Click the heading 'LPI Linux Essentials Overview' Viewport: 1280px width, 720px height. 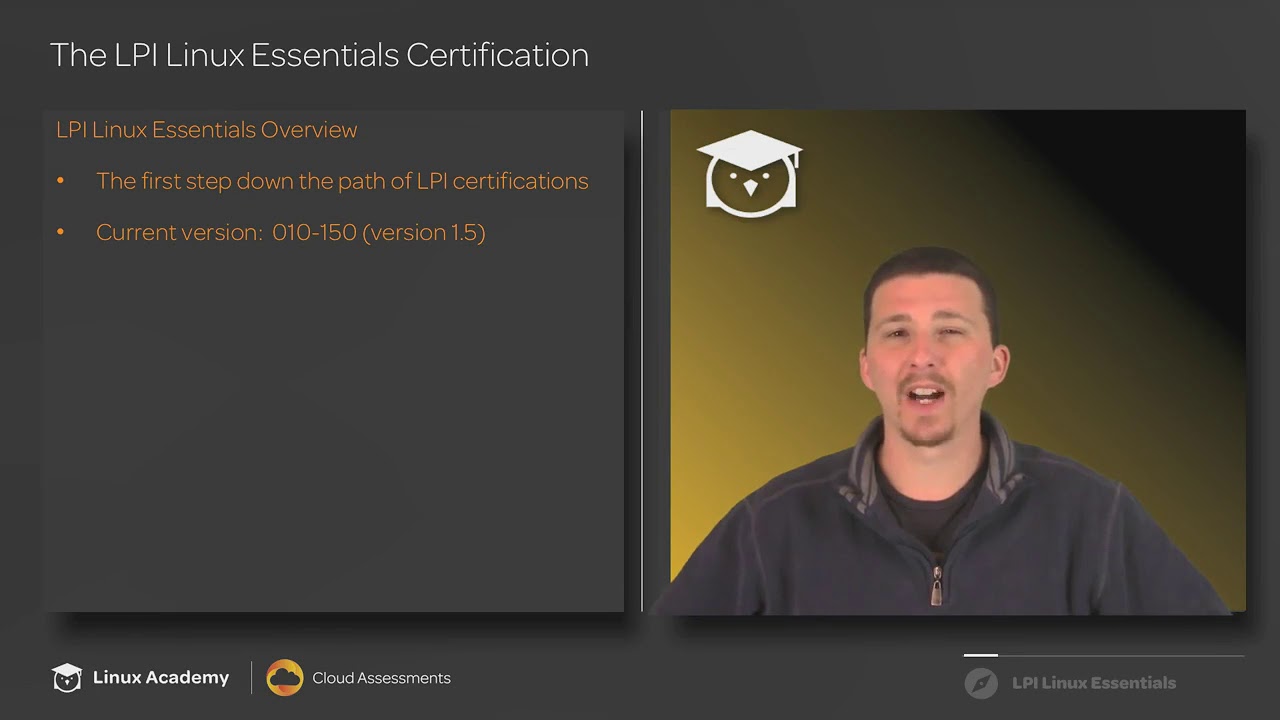tap(207, 130)
